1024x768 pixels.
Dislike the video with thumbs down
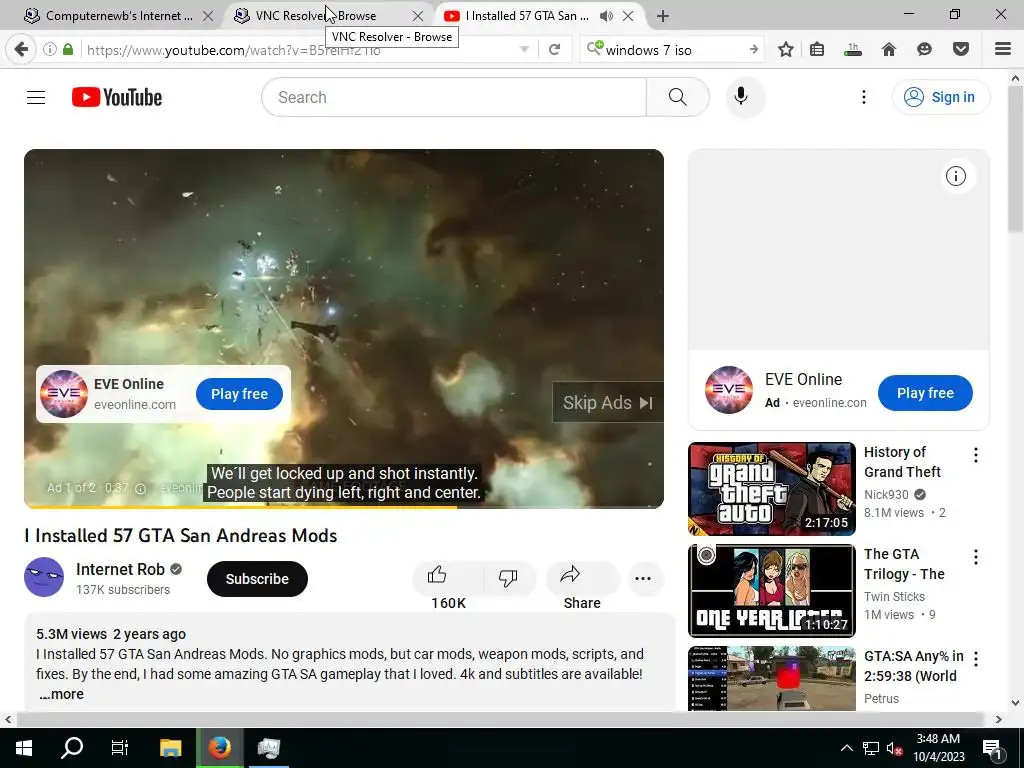[x=507, y=578]
